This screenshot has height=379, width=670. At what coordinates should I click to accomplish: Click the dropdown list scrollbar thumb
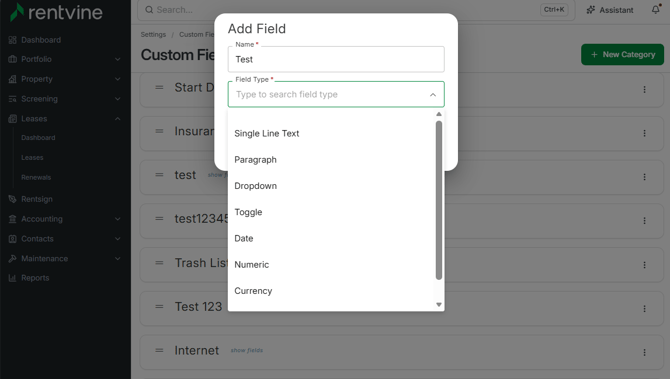coord(439,200)
